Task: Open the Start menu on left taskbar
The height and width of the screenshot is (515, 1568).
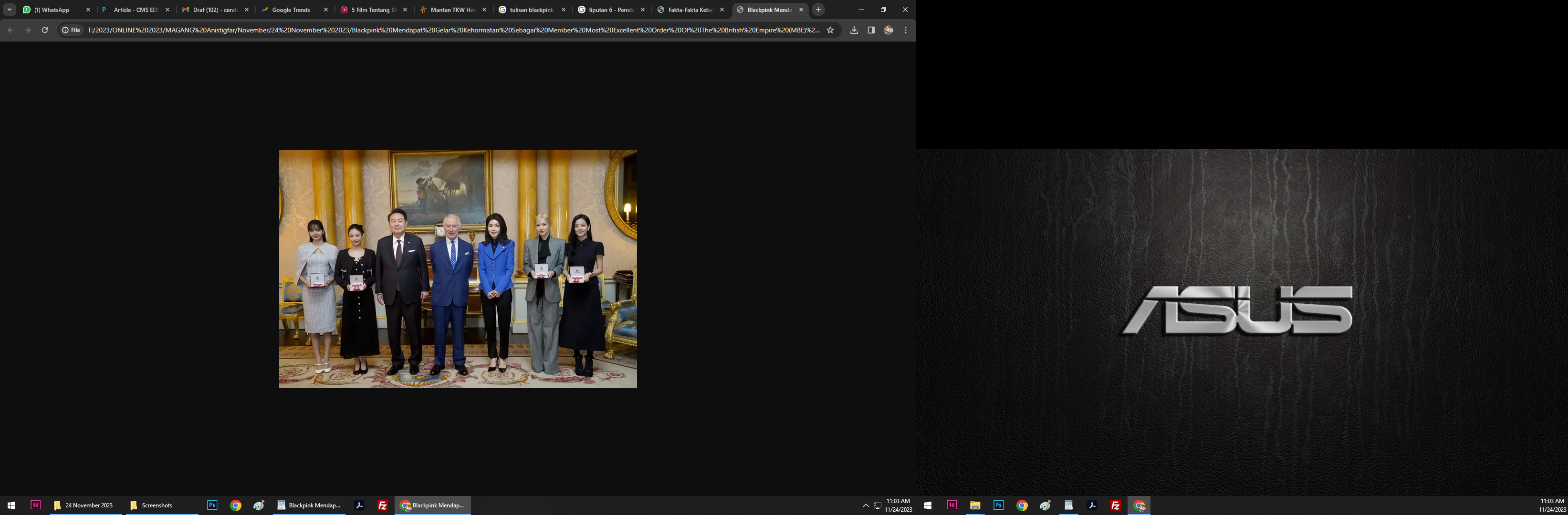Action: point(11,505)
